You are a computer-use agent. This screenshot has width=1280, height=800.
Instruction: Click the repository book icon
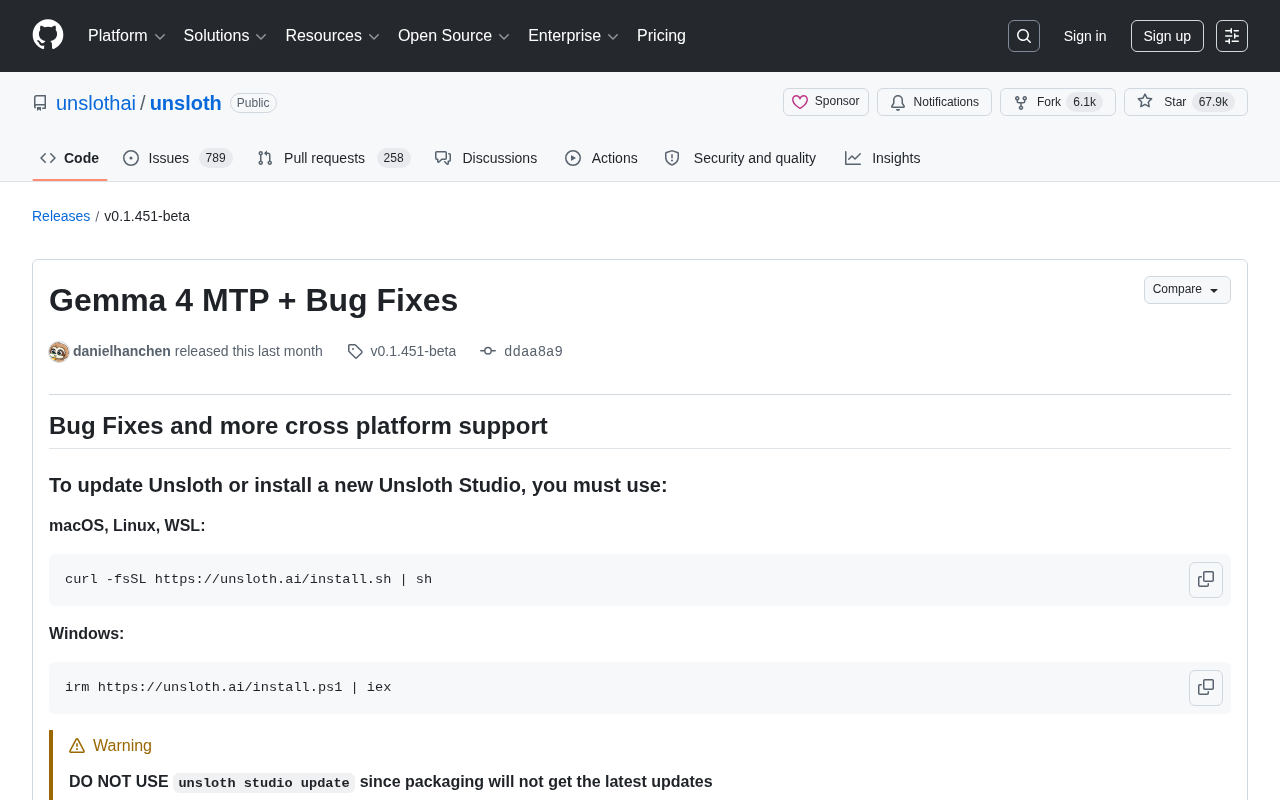coord(40,103)
